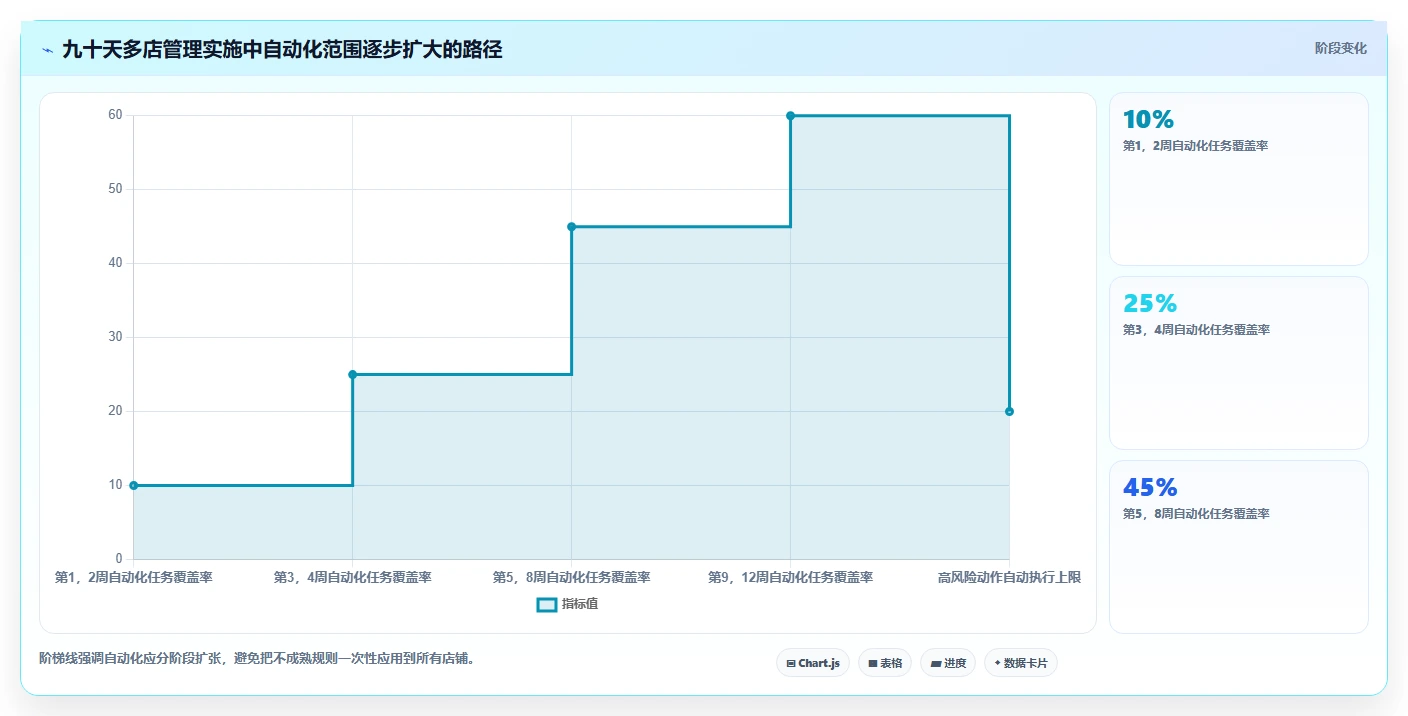Click the data point at value 10
This screenshot has height=716, width=1408.
point(133,485)
